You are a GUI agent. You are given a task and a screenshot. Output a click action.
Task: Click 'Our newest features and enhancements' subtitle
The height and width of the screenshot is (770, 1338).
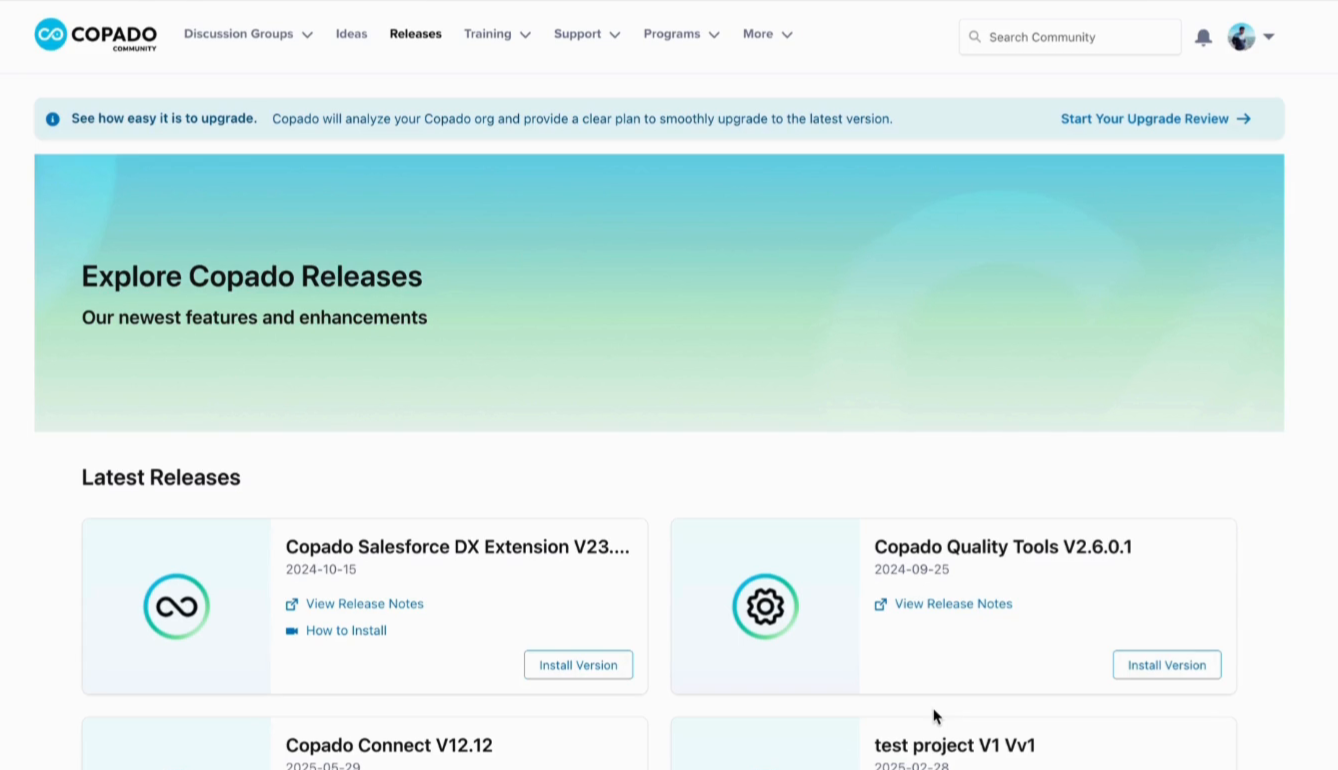(x=255, y=318)
